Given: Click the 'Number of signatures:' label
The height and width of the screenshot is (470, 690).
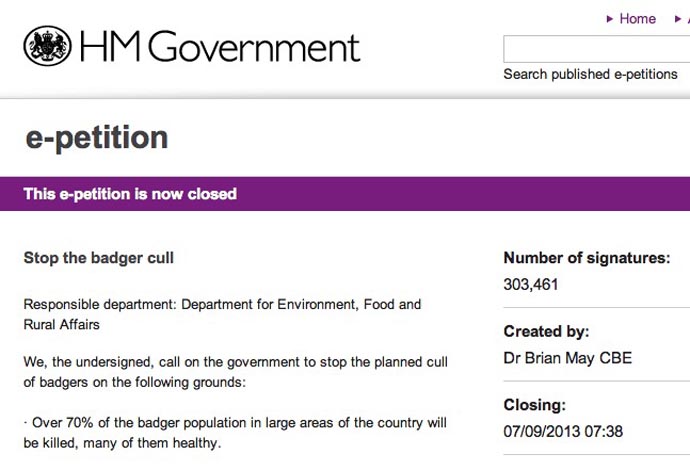Looking at the screenshot, I should point(586,258).
